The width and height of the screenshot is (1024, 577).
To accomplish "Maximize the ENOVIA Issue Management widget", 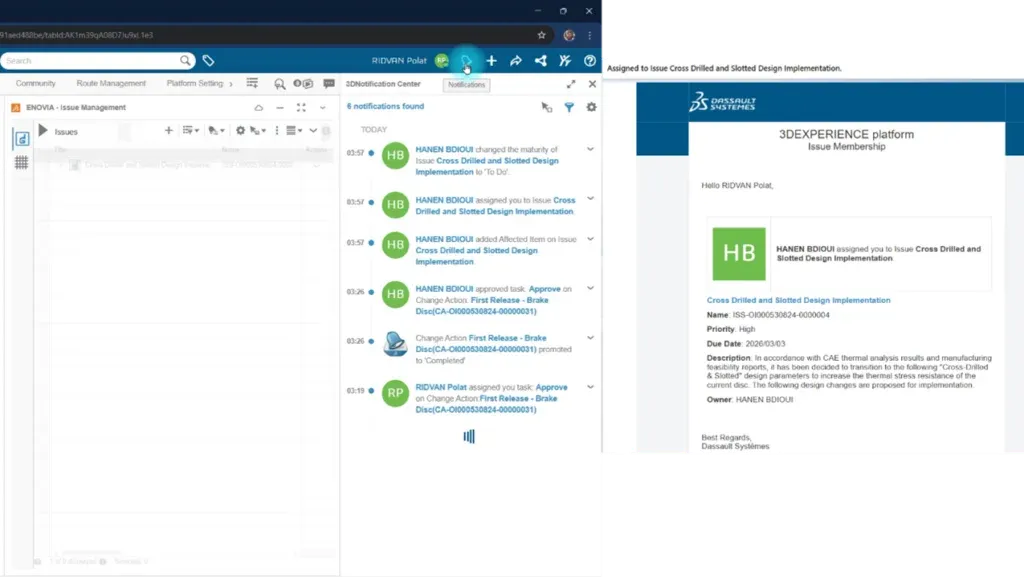I will point(301,108).
